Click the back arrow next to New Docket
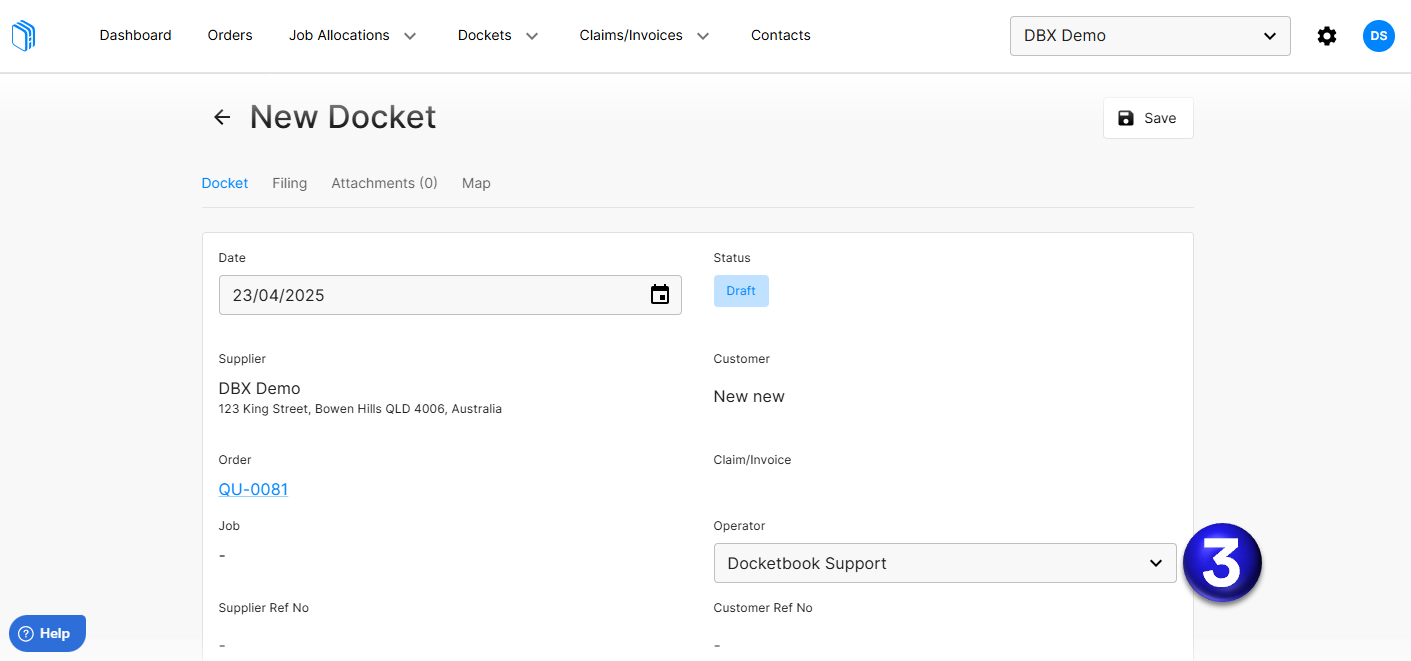The image size is (1411, 661). coord(222,117)
